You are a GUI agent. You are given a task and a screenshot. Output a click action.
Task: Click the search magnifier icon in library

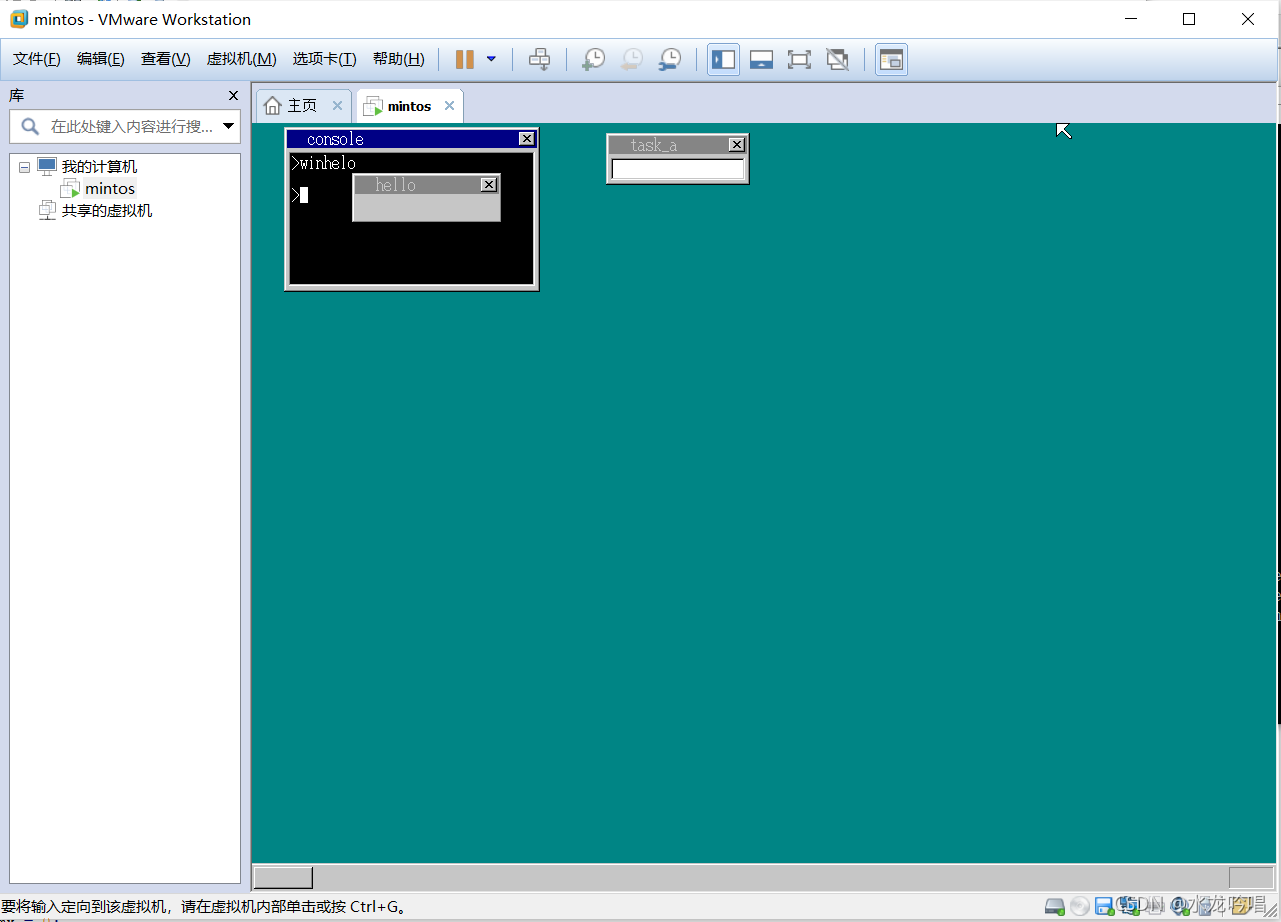[x=30, y=126]
